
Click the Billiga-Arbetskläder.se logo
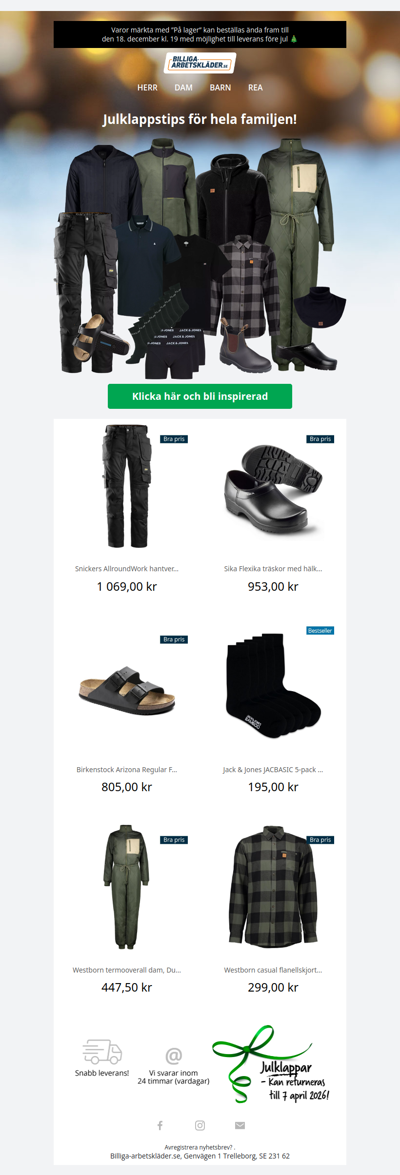pos(200,62)
